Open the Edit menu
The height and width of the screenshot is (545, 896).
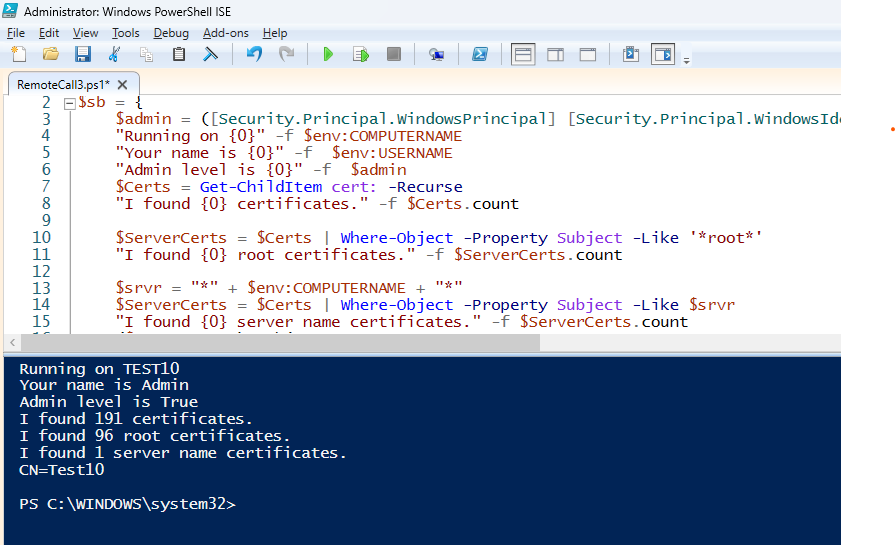click(x=49, y=33)
